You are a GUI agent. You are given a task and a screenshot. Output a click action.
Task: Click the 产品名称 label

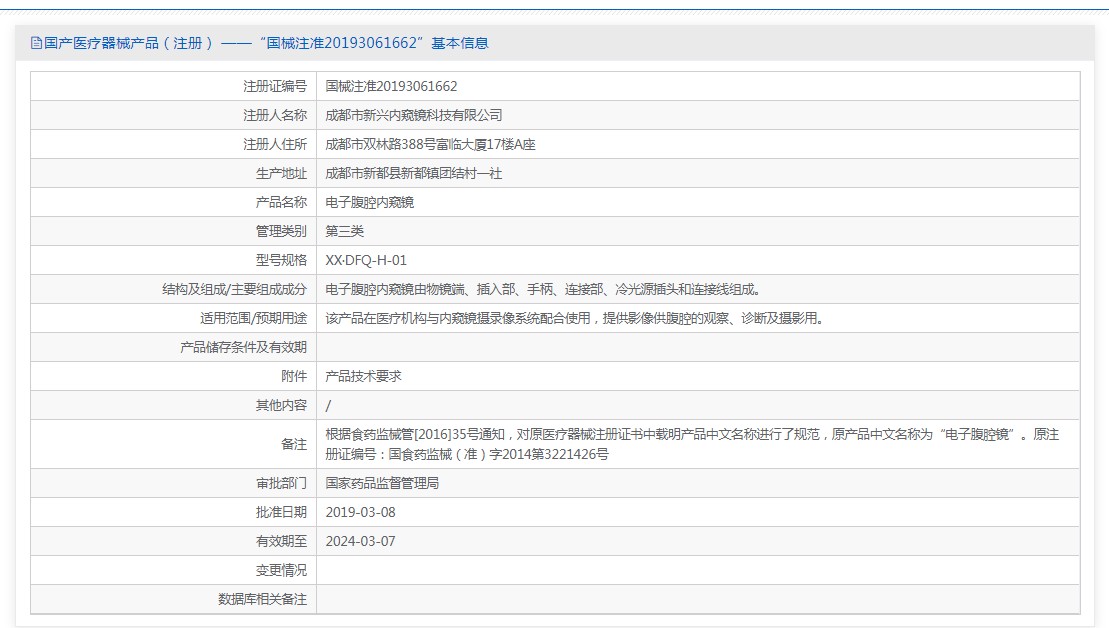point(281,202)
